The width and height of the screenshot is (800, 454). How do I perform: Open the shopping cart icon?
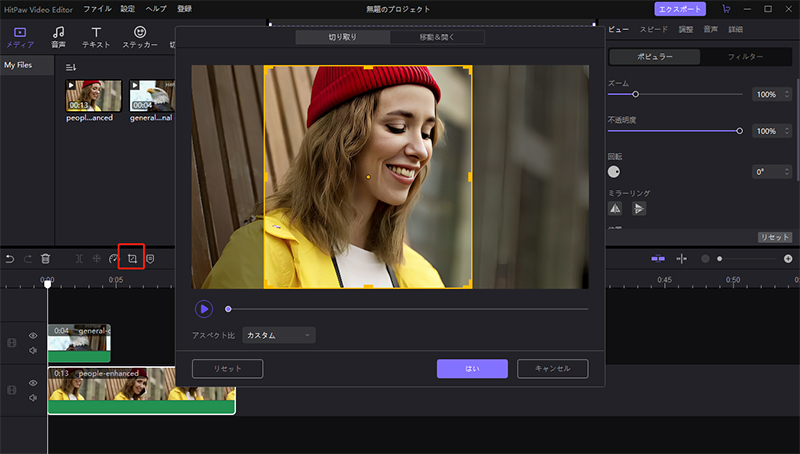pyautogui.click(x=726, y=9)
